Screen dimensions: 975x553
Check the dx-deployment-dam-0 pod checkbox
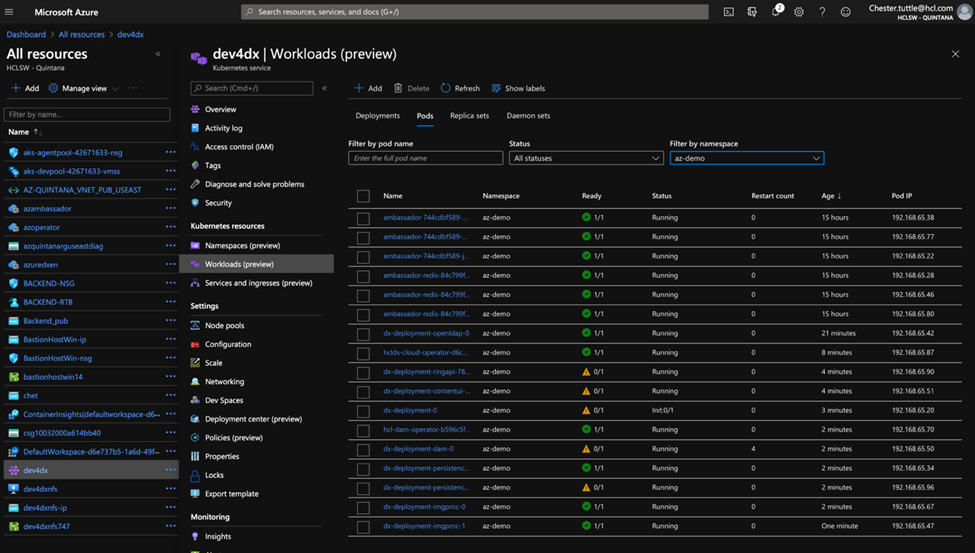(x=363, y=450)
